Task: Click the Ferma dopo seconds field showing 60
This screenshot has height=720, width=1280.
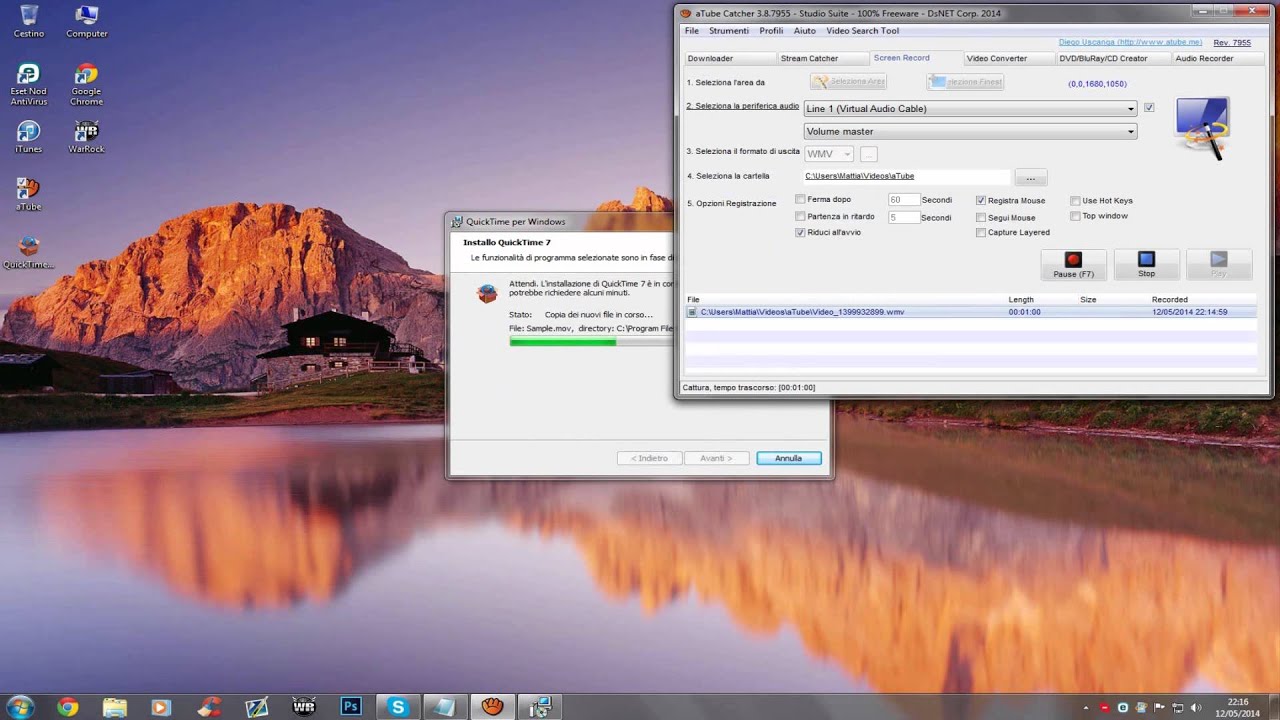Action: [x=903, y=199]
